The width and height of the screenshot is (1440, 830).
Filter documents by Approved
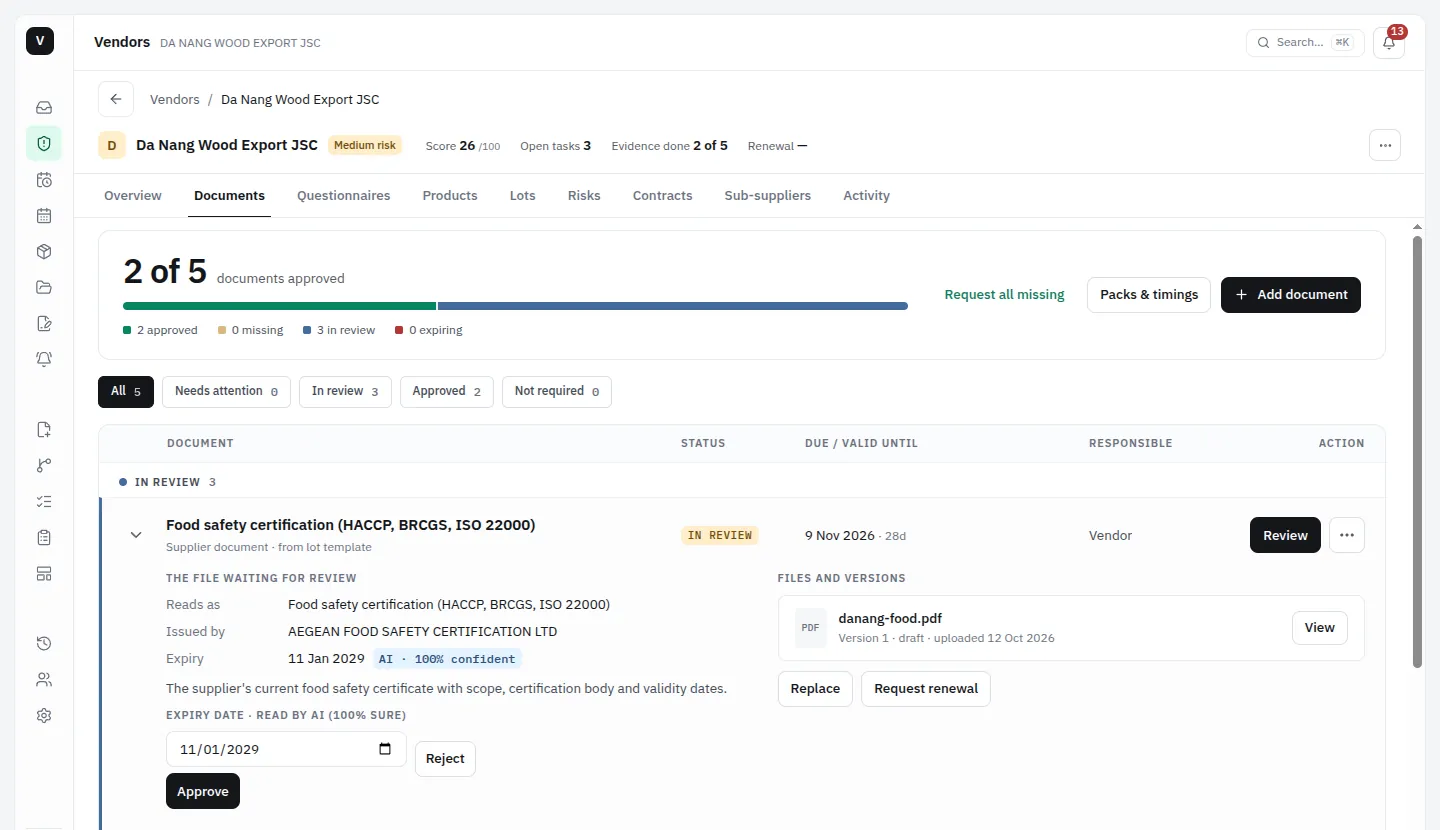click(x=447, y=391)
